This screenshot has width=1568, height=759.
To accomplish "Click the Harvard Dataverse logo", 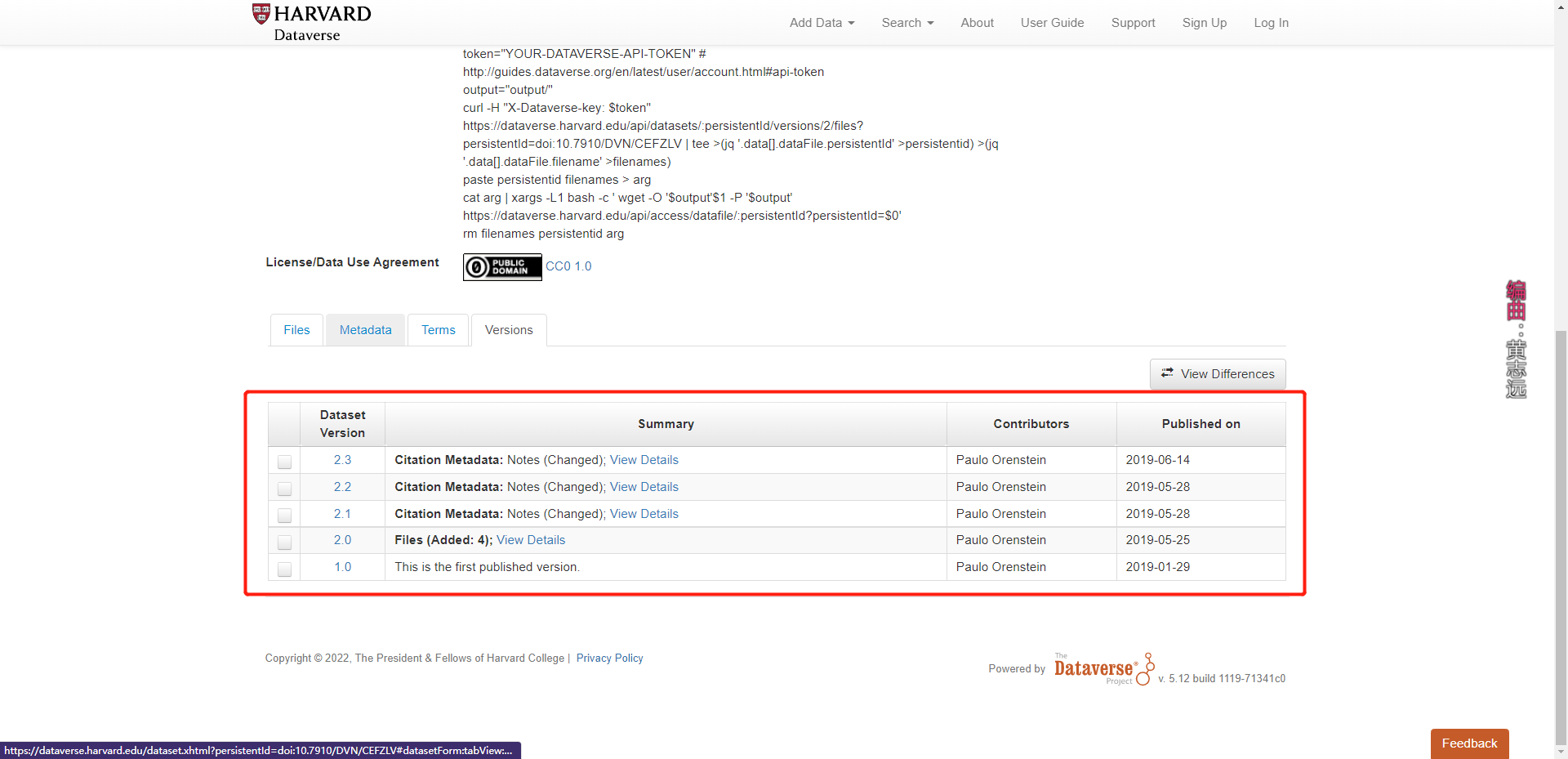I will click(311, 22).
